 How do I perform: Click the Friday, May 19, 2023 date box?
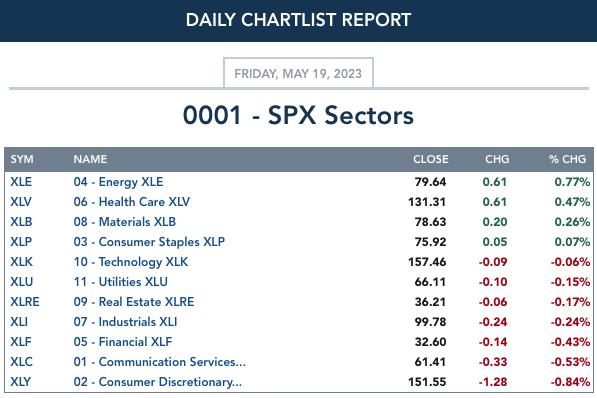pos(298,73)
